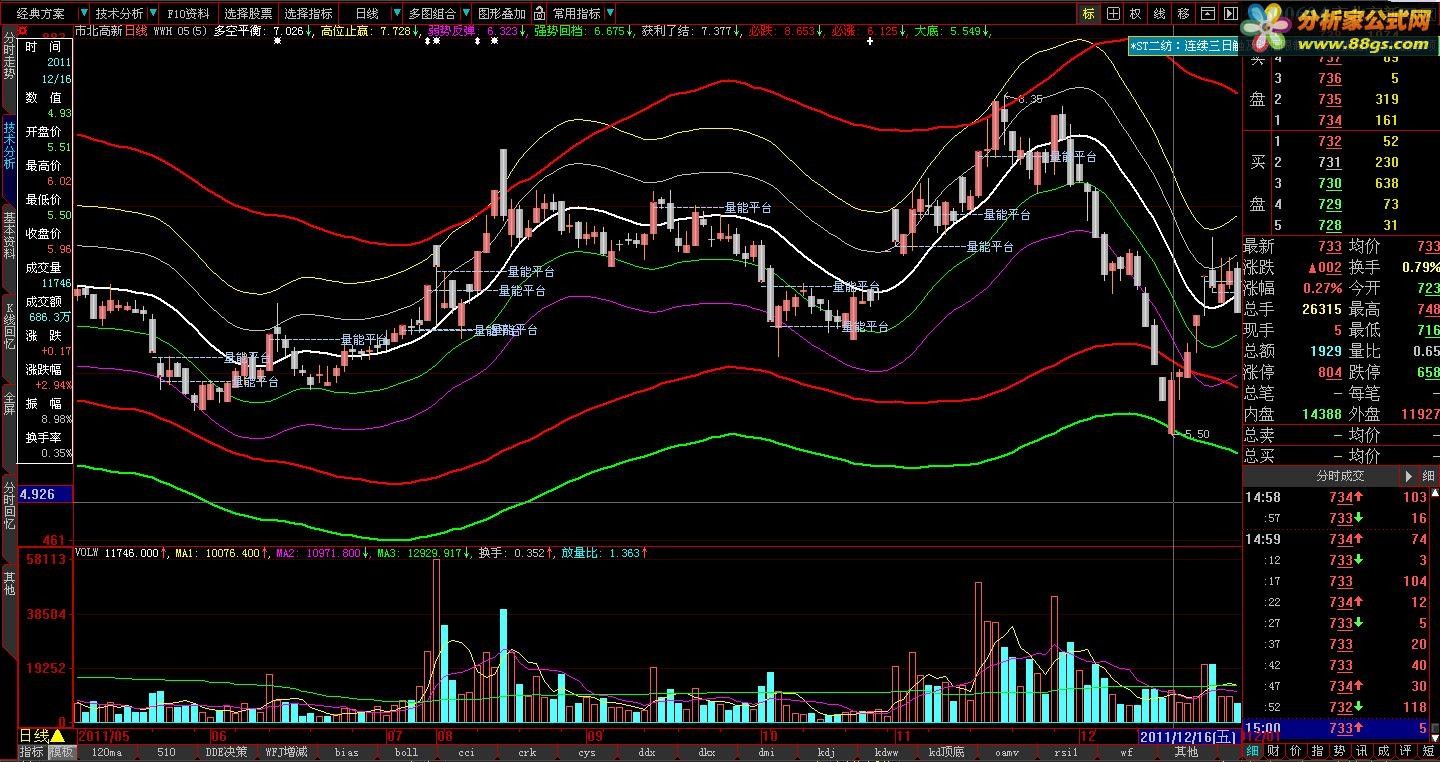Expand the 常用指标 dropdown arrow
1440x762 pixels.
(x=610, y=14)
